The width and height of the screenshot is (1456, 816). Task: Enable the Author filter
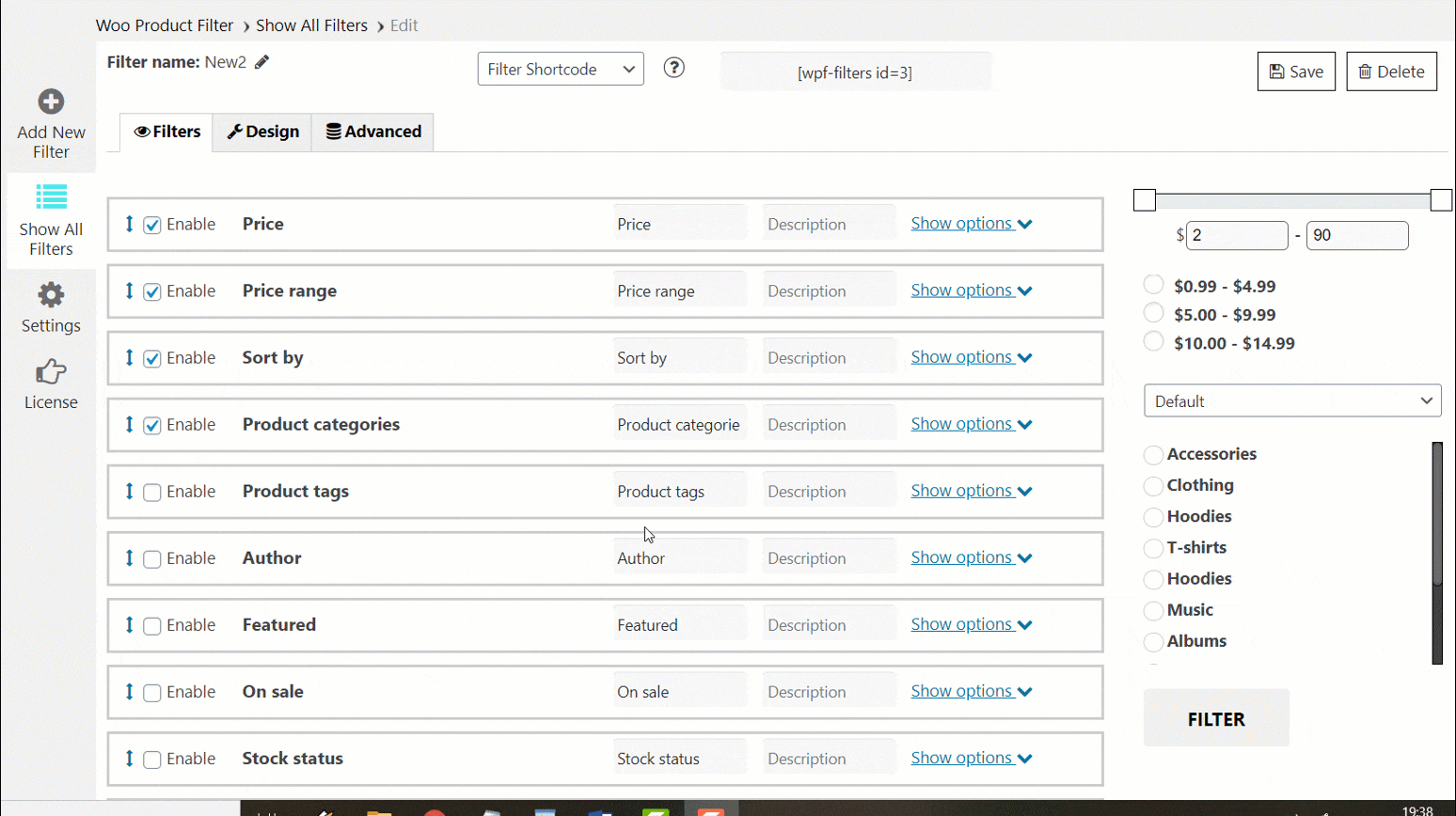tap(152, 558)
